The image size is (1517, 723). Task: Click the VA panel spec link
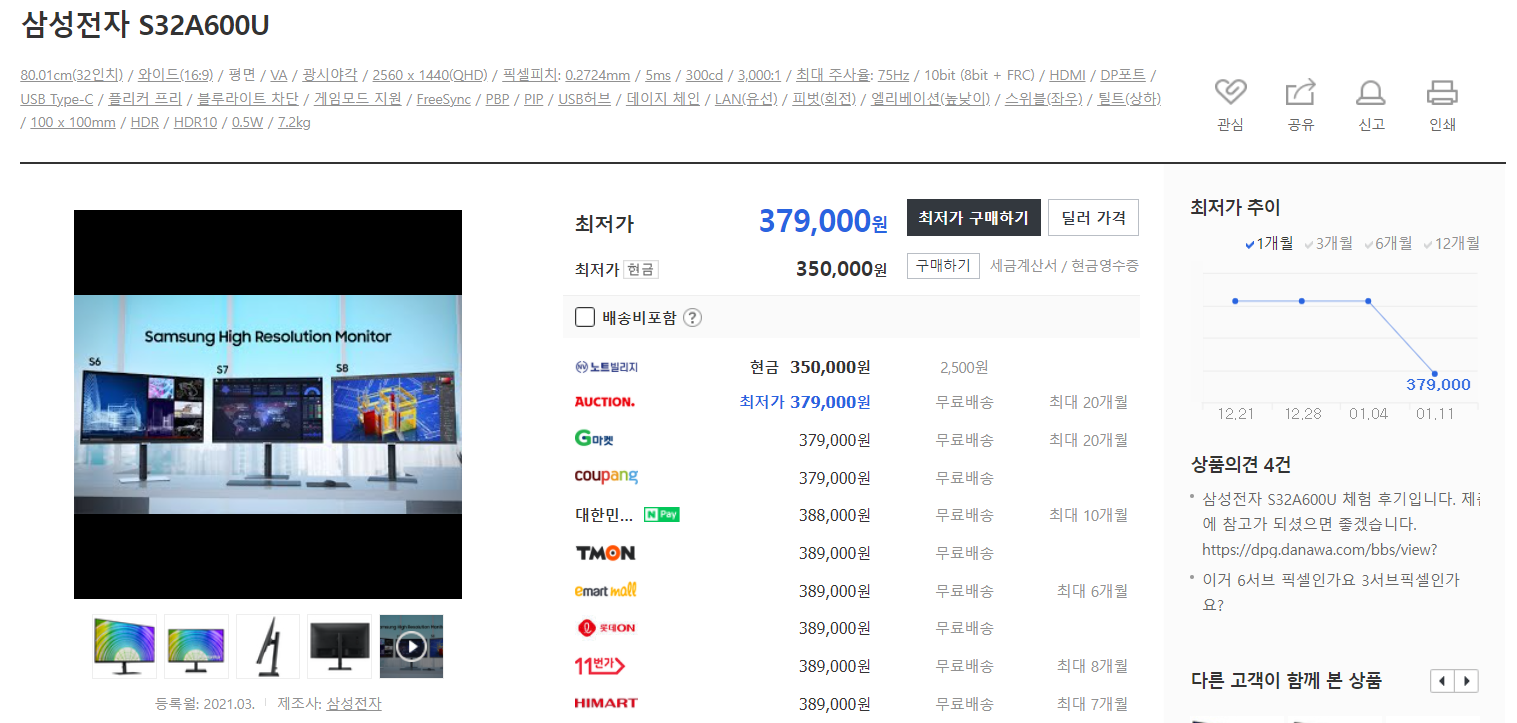tap(279, 75)
